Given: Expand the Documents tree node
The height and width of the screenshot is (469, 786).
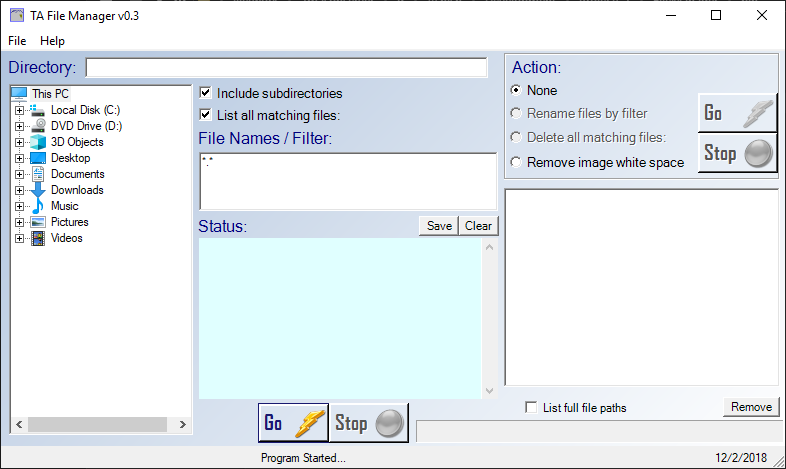Looking at the screenshot, I should click(x=19, y=174).
